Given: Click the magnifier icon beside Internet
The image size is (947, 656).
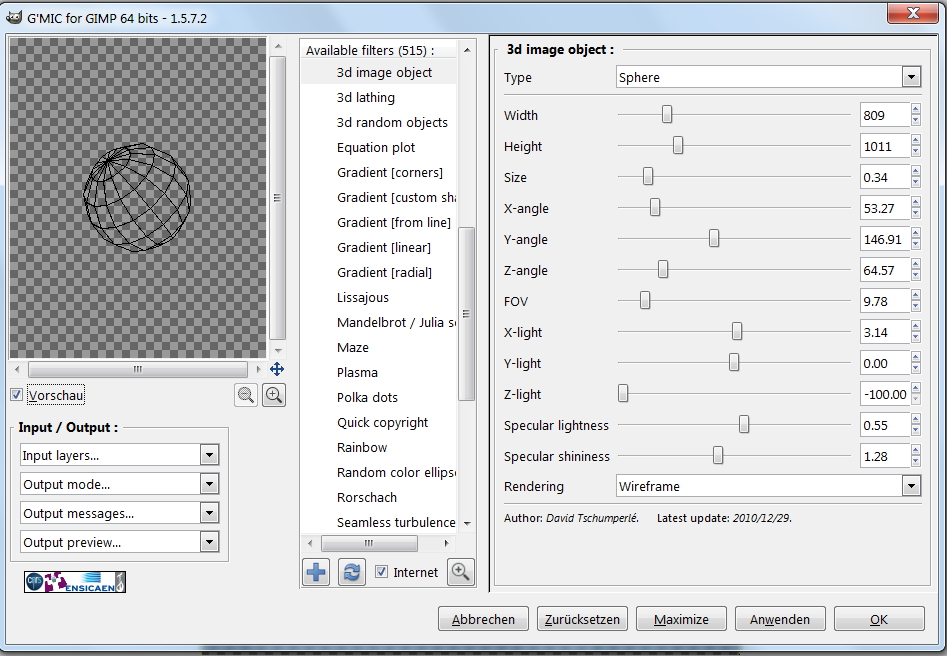Looking at the screenshot, I should [461, 571].
